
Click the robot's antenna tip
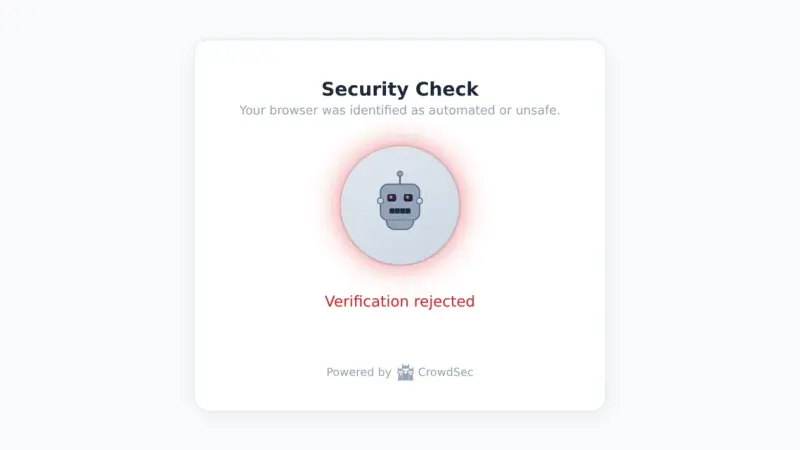400,174
